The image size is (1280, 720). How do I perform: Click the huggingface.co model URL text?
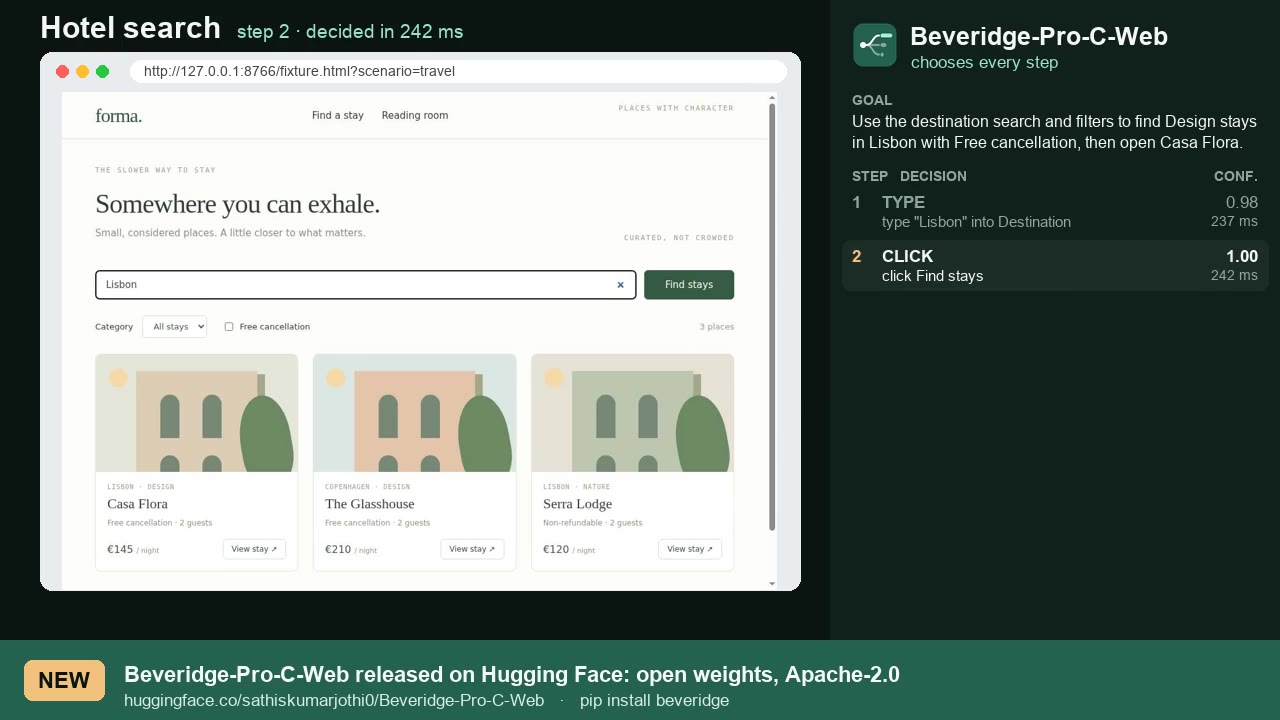(x=334, y=701)
